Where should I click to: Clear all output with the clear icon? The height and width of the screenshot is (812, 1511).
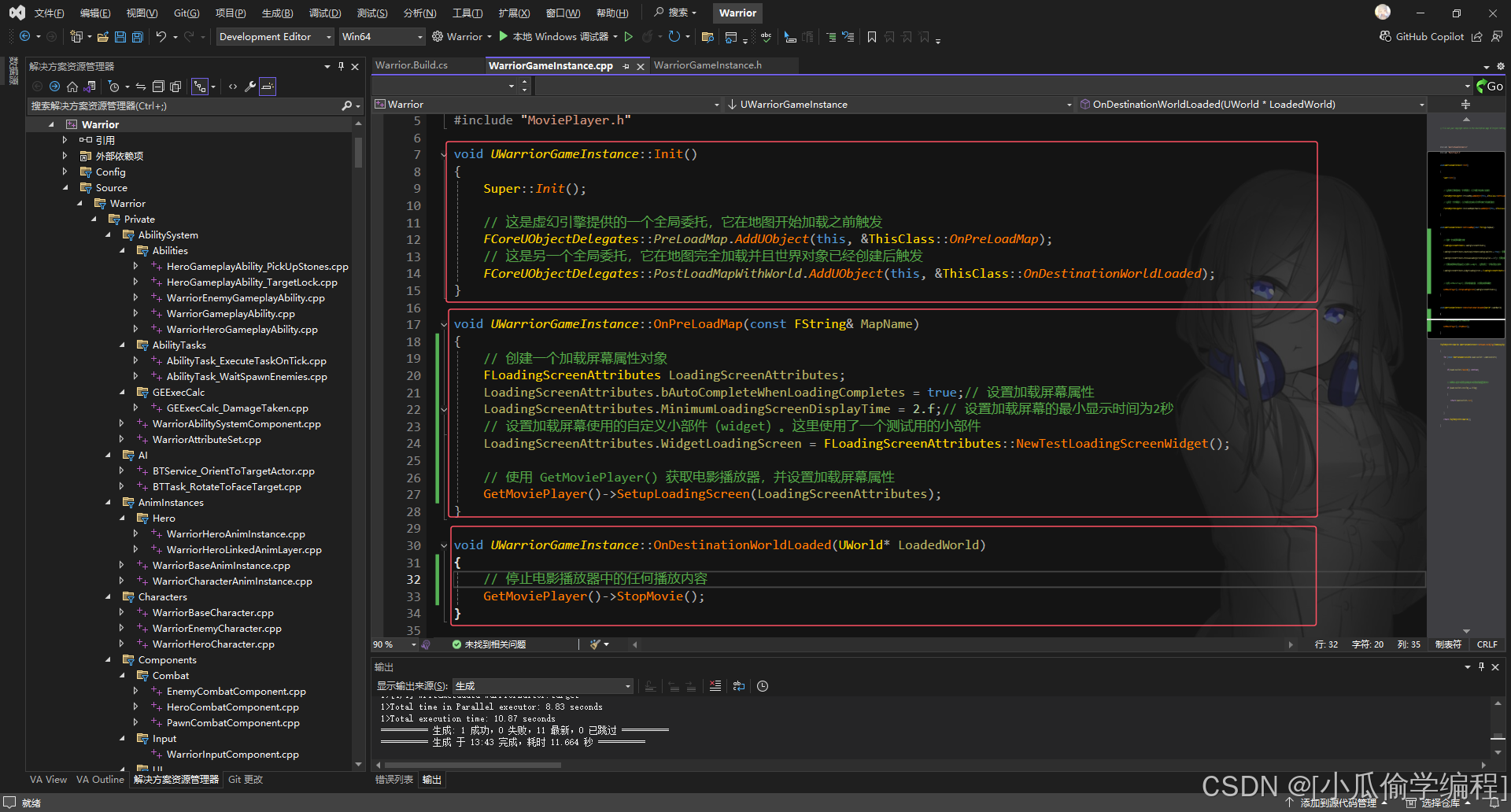[x=715, y=686]
